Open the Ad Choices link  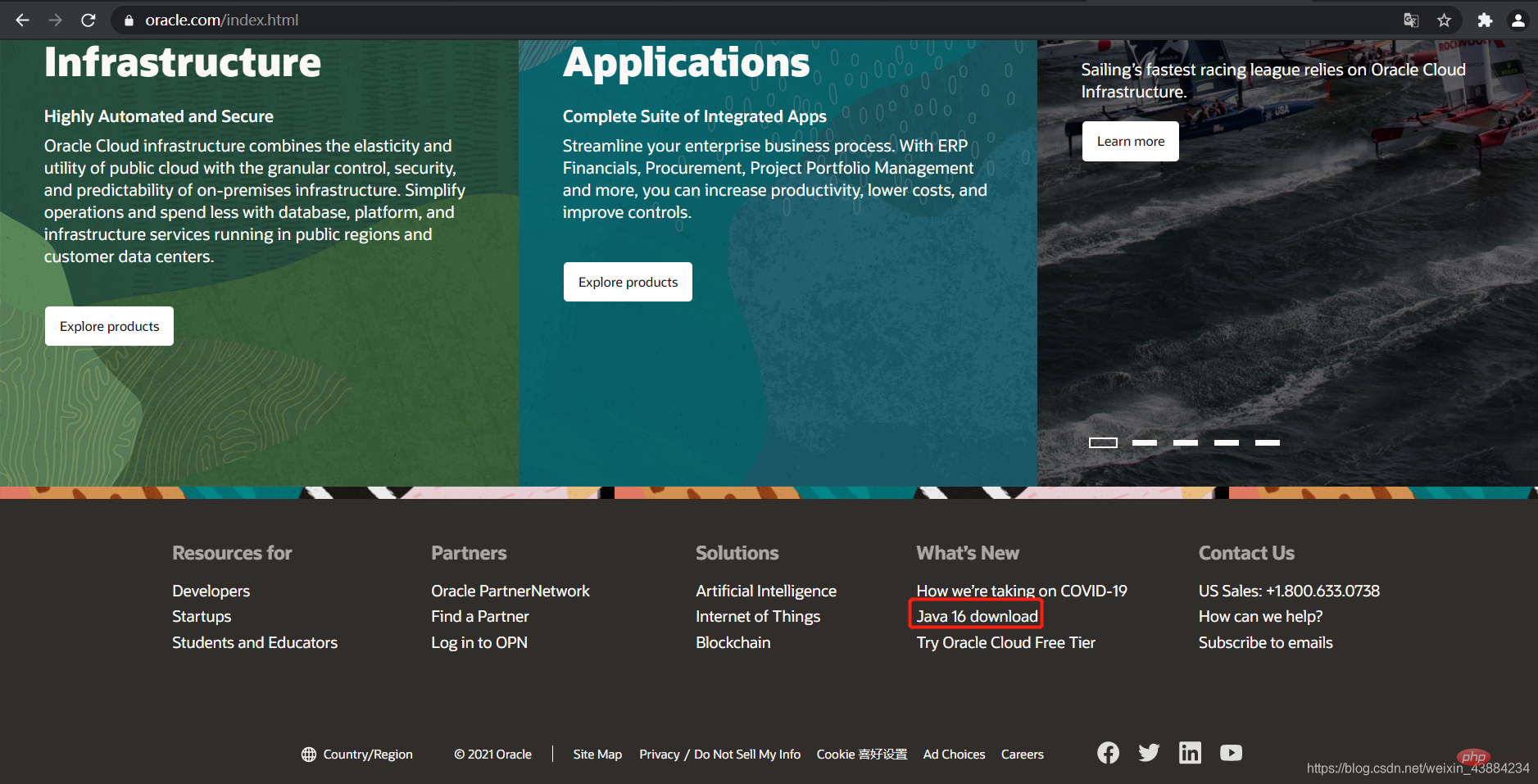(955, 755)
